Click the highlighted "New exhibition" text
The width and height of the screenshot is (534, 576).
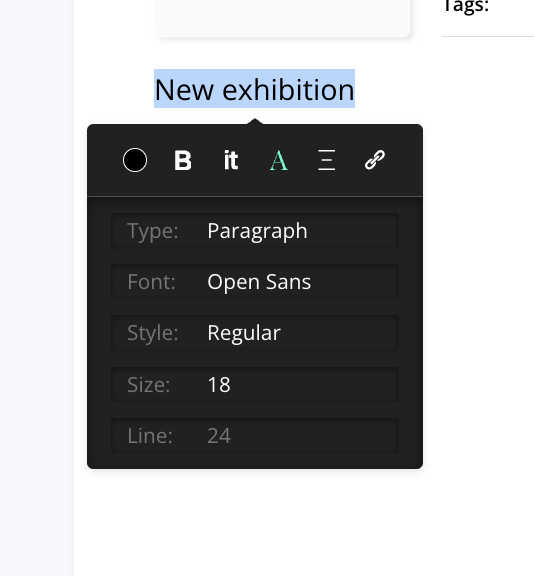point(254,89)
